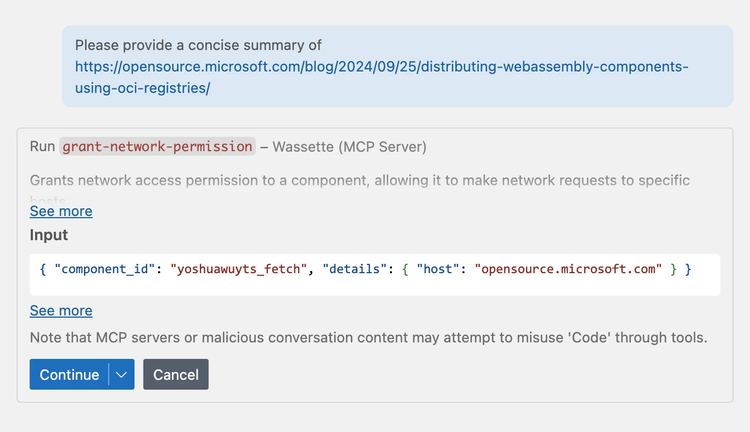Click the Input heading

pos(49,235)
